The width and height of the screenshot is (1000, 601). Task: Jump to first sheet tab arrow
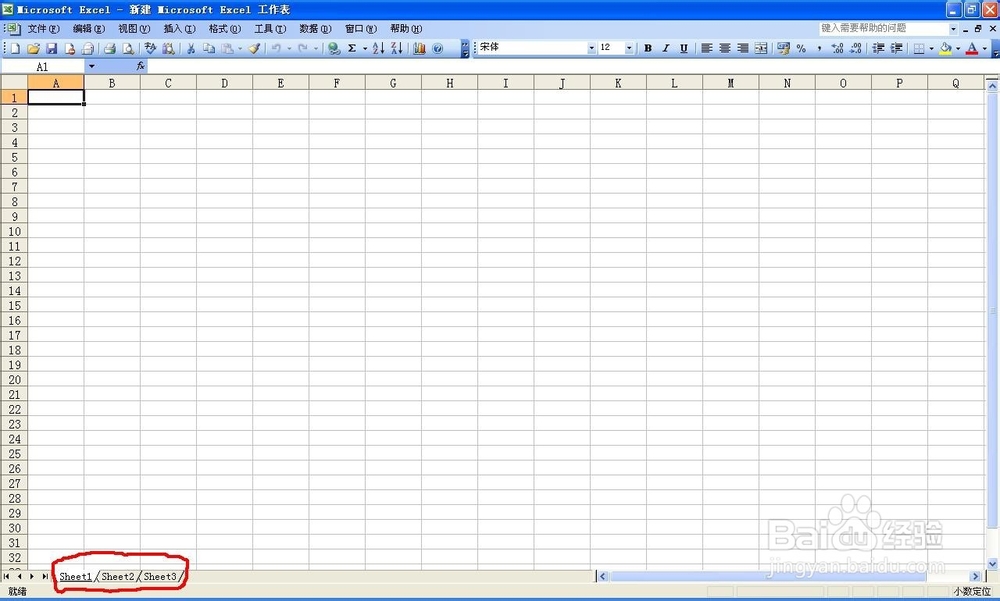(x=6, y=577)
